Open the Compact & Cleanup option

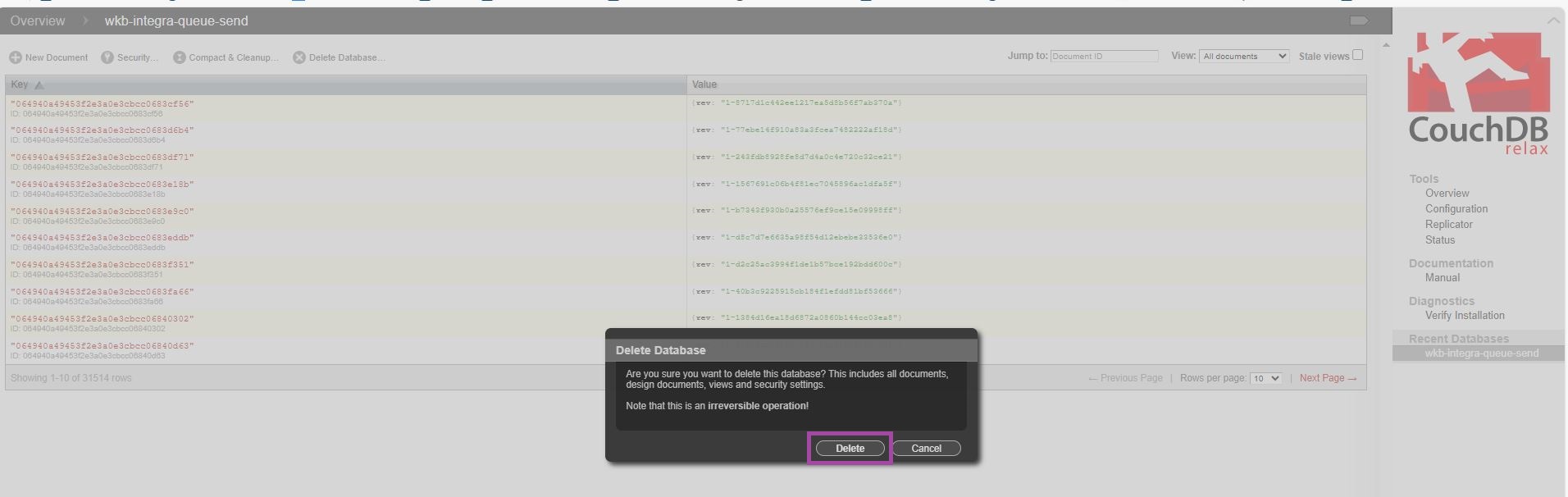(226, 57)
